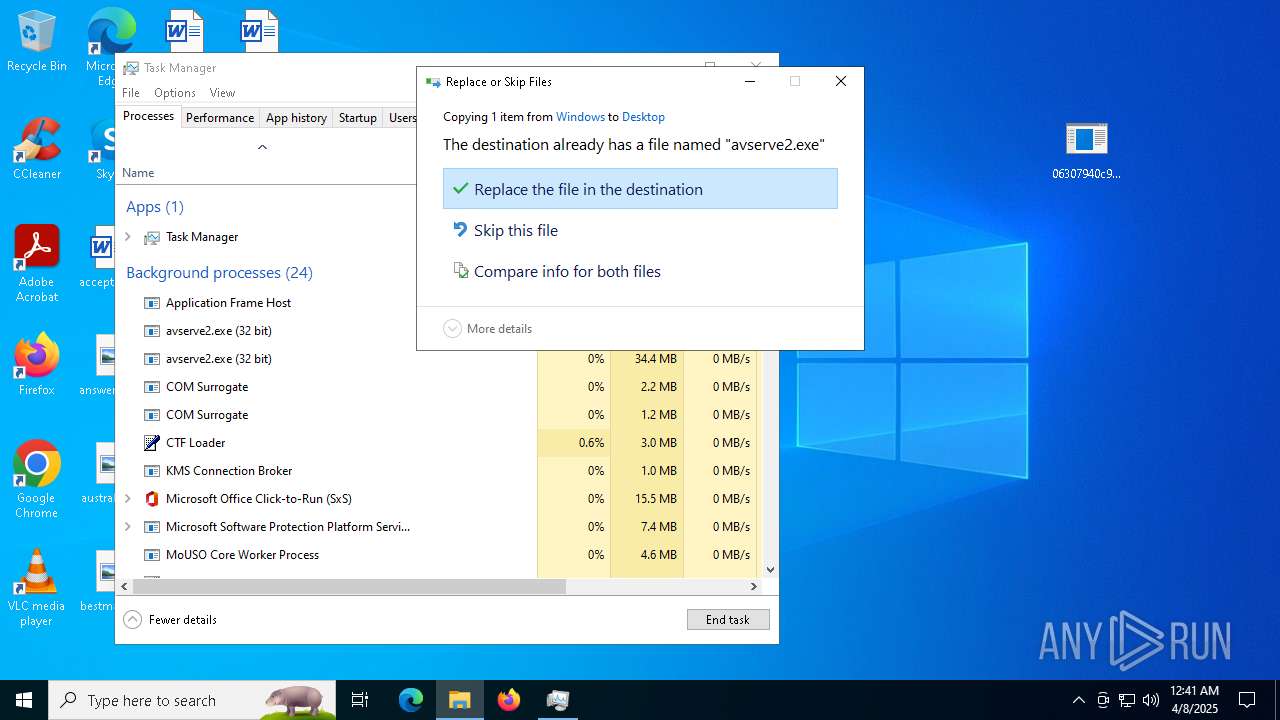The image size is (1280, 720).
Task: Open the View menu in Task Manager
Action: 222,93
